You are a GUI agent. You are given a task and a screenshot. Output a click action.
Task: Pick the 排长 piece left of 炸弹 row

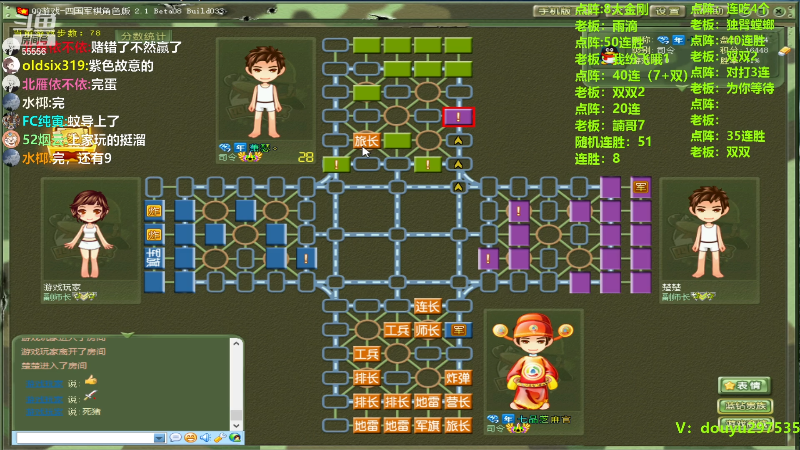[366, 378]
